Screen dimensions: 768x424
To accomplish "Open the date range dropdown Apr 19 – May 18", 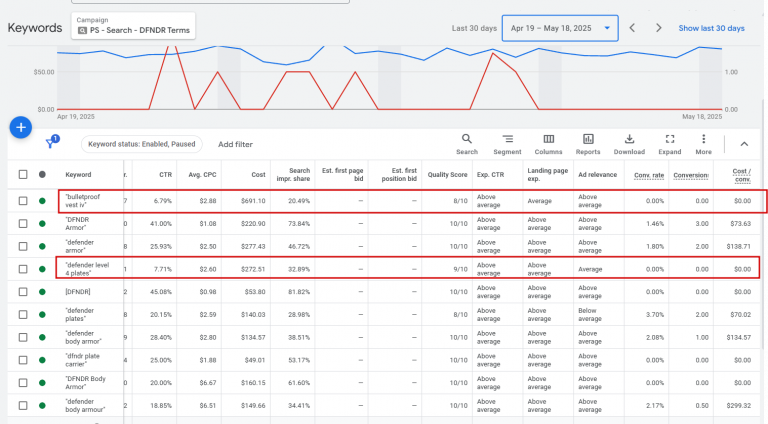I will pyautogui.click(x=560, y=28).
